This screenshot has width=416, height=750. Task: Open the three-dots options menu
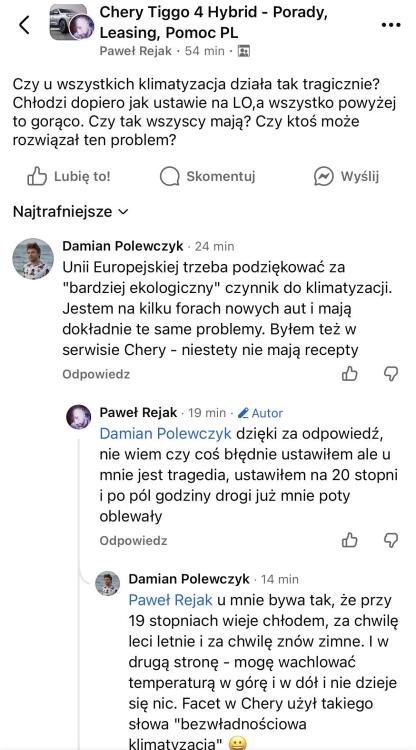(391, 25)
